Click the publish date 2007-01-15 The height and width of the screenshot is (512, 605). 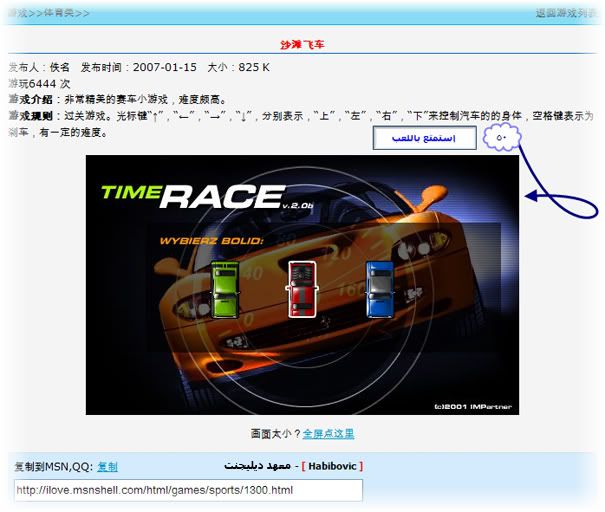tap(165, 67)
